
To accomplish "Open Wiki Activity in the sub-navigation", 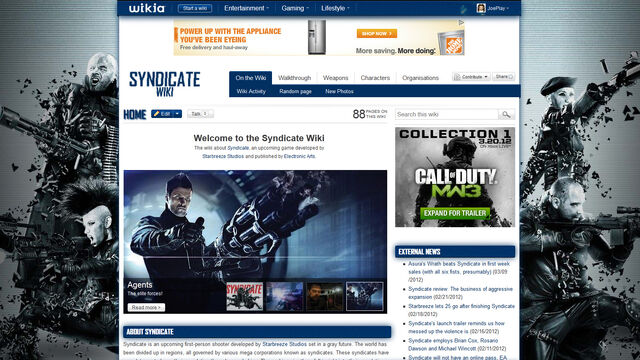I will (251, 91).
